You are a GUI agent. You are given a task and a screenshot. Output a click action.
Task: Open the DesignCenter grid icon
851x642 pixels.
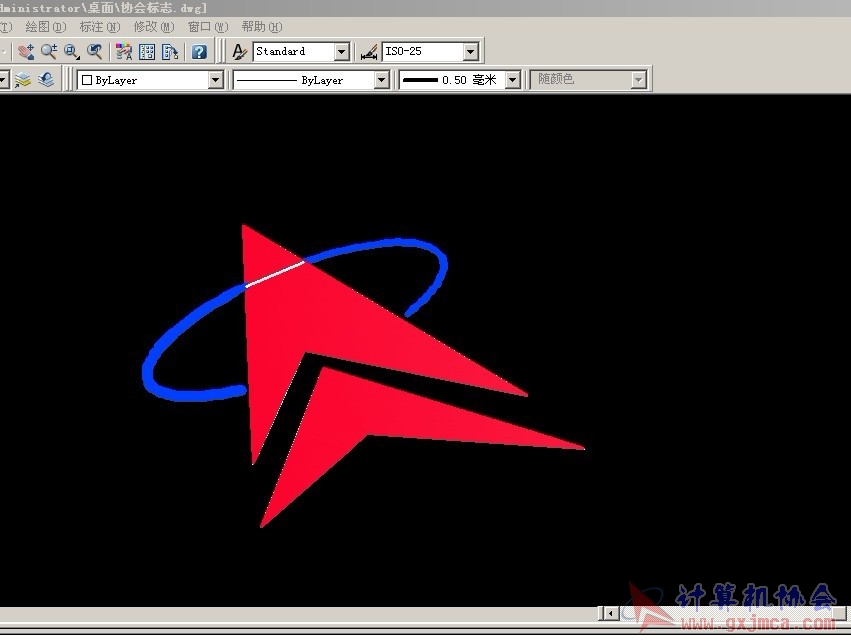(147, 52)
